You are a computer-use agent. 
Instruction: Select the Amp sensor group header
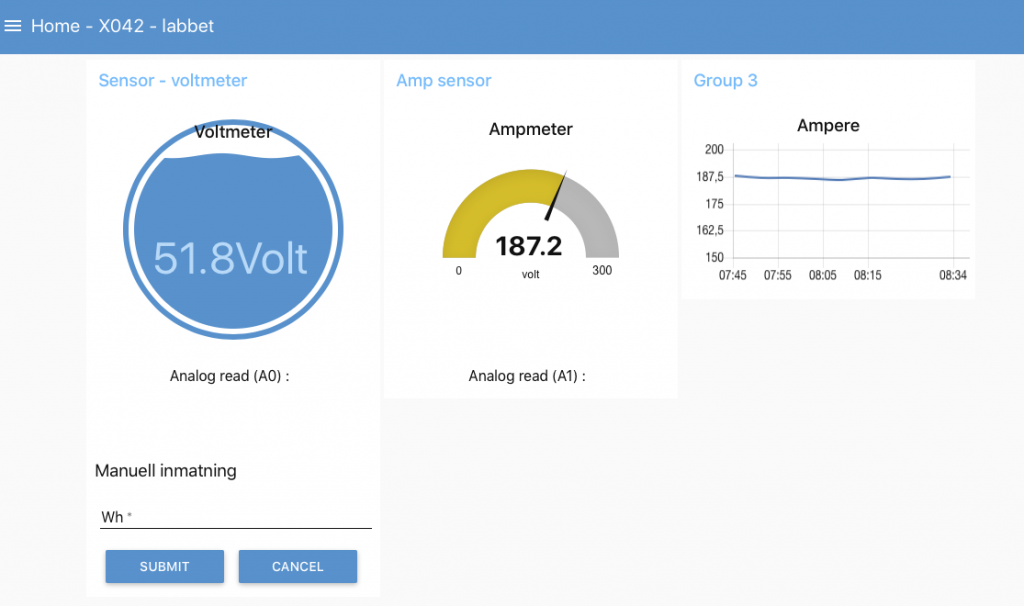coord(443,80)
